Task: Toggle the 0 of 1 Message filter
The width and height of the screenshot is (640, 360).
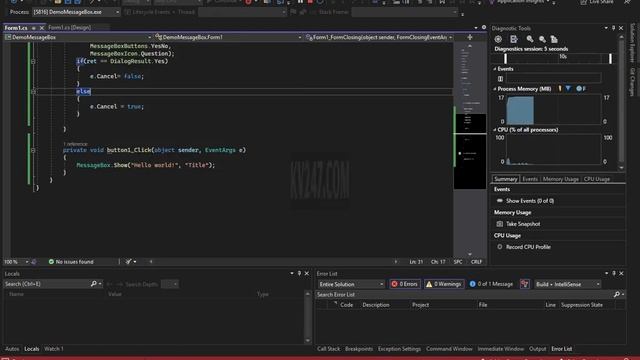Action: 491,284
